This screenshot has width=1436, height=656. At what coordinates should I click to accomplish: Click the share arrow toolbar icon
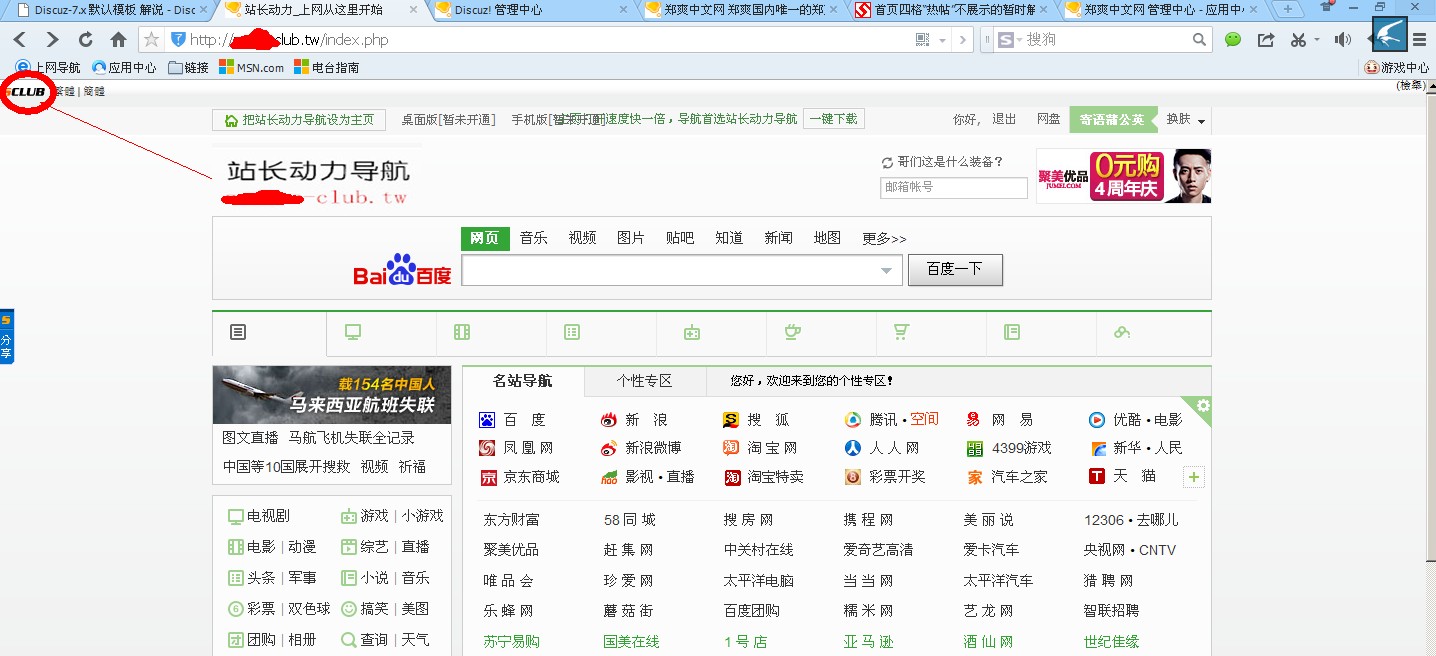1266,40
